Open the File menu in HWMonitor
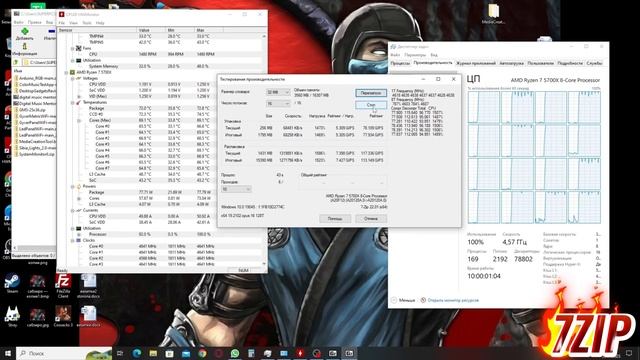 [62, 23]
